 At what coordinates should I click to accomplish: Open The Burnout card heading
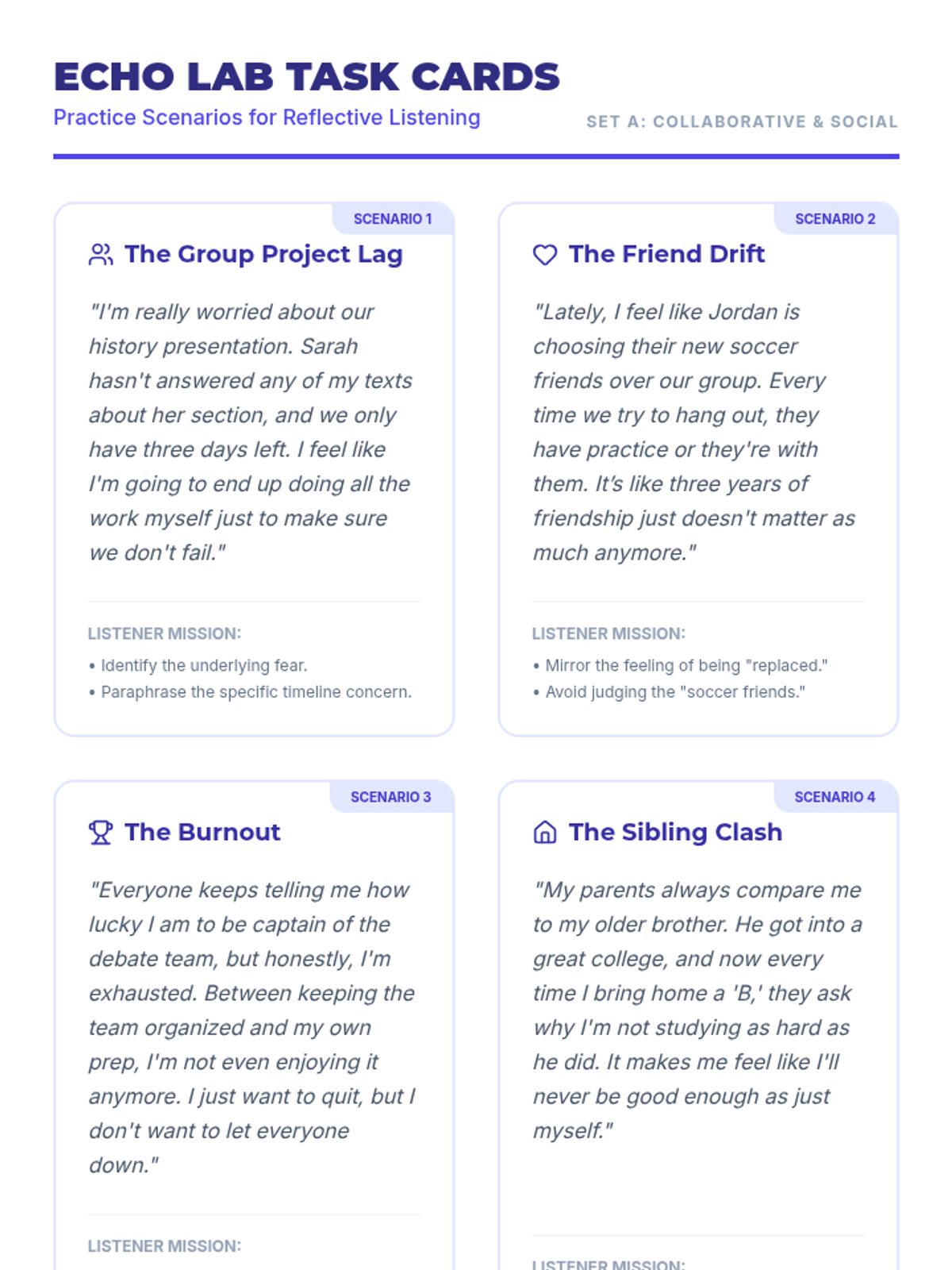point(202,832)
